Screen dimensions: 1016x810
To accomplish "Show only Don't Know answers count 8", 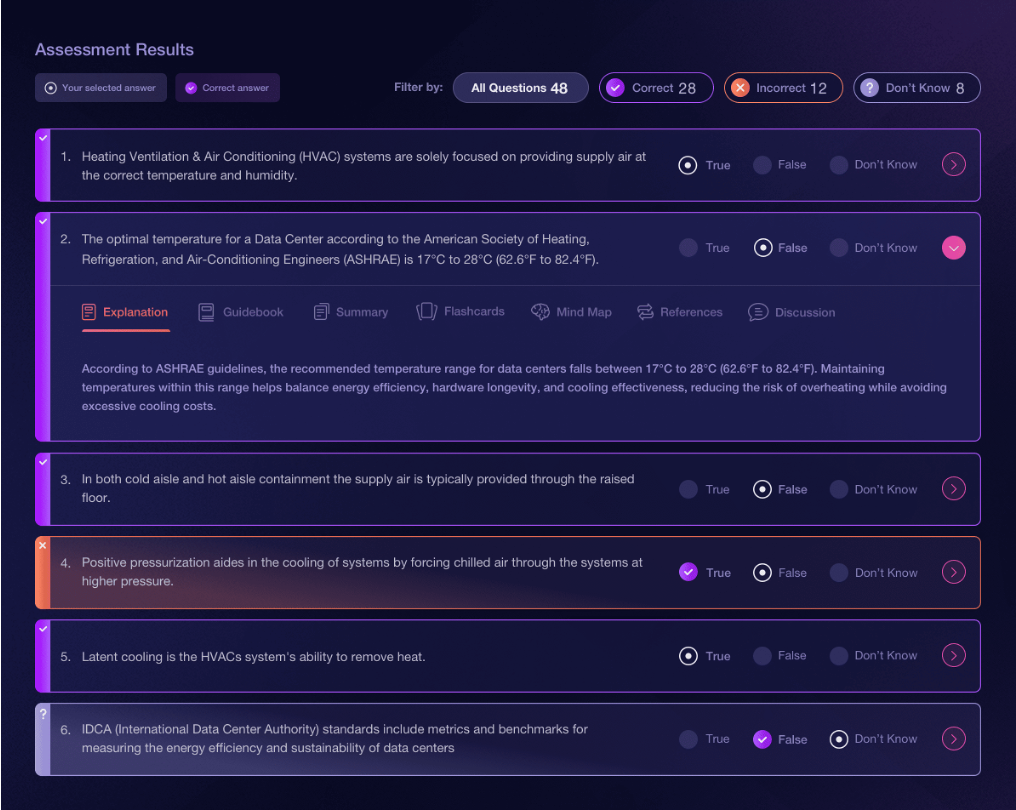I will (916, 87).
